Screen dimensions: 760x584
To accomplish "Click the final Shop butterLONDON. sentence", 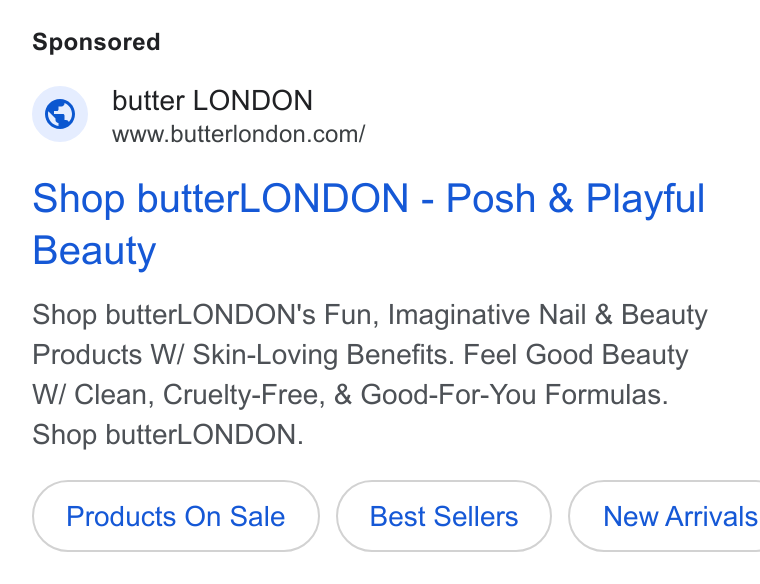I will point(168,434).
